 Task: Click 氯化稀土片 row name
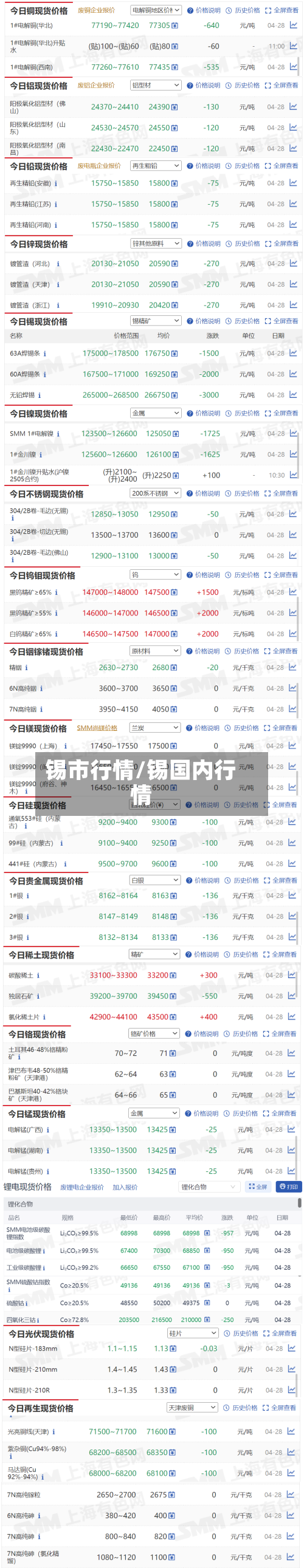pos(24,1017)
